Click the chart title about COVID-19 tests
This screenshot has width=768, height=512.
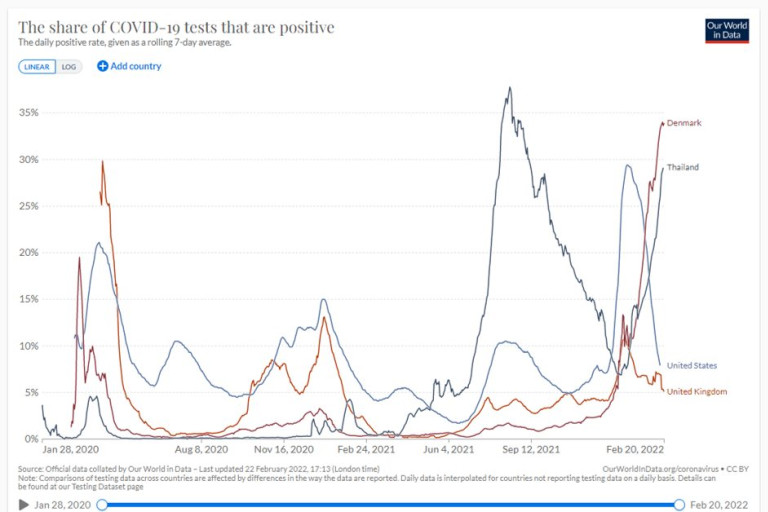pos(176,27)
